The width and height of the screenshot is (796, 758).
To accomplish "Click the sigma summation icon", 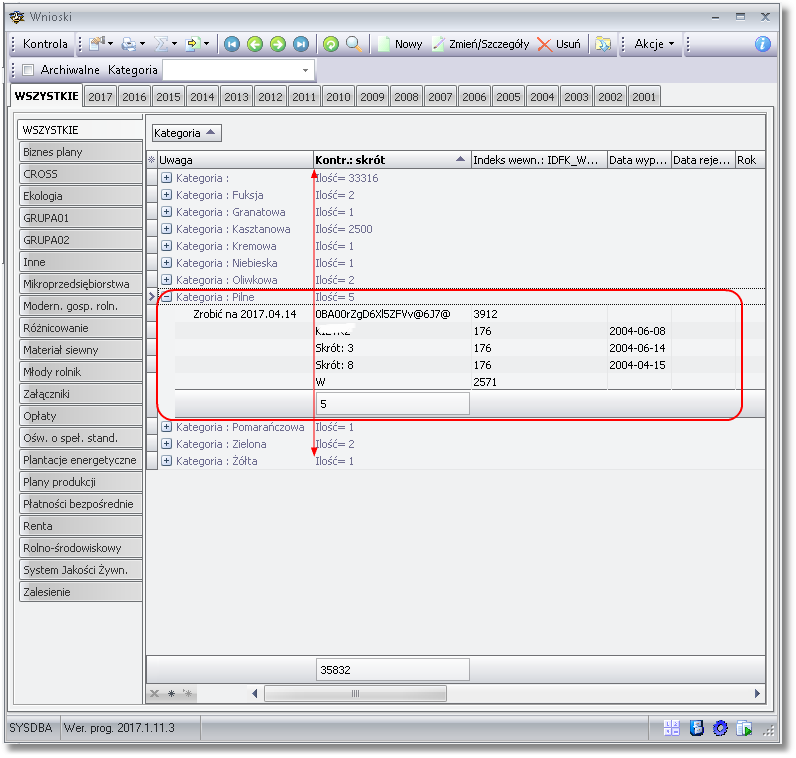I will click(161, 44).
